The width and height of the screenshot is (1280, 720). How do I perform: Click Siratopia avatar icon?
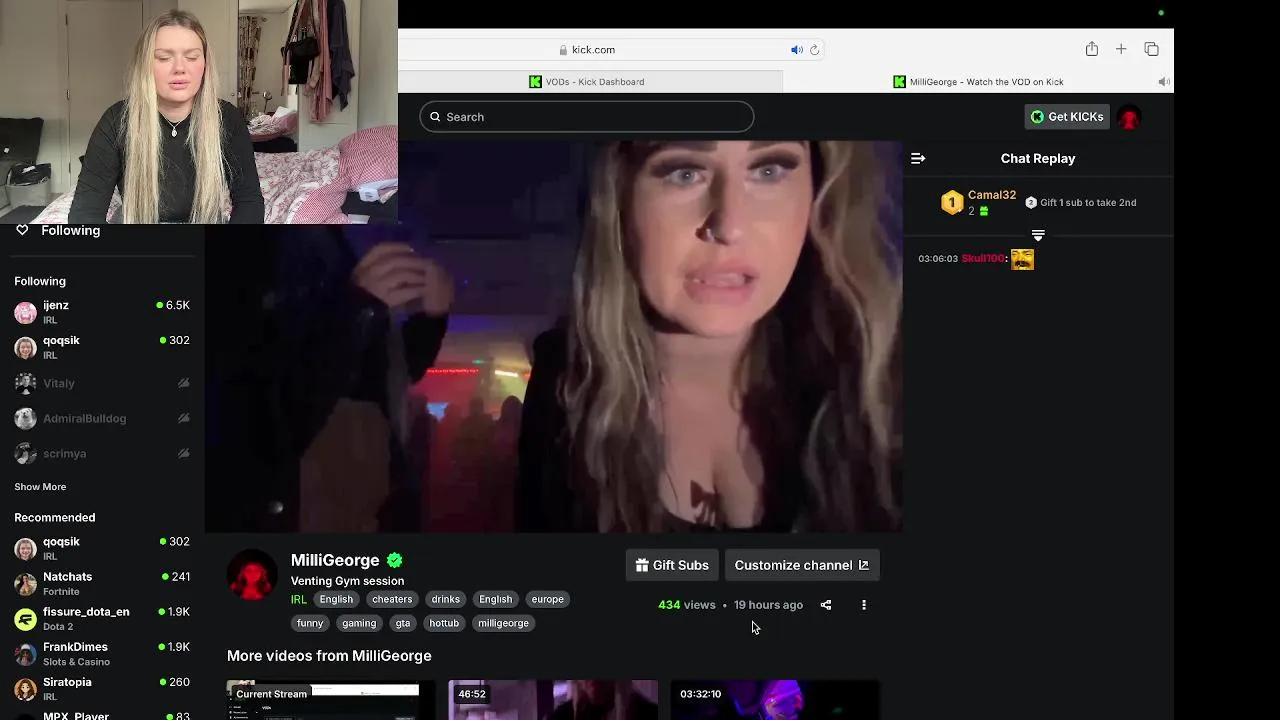(x=25, y=689)
